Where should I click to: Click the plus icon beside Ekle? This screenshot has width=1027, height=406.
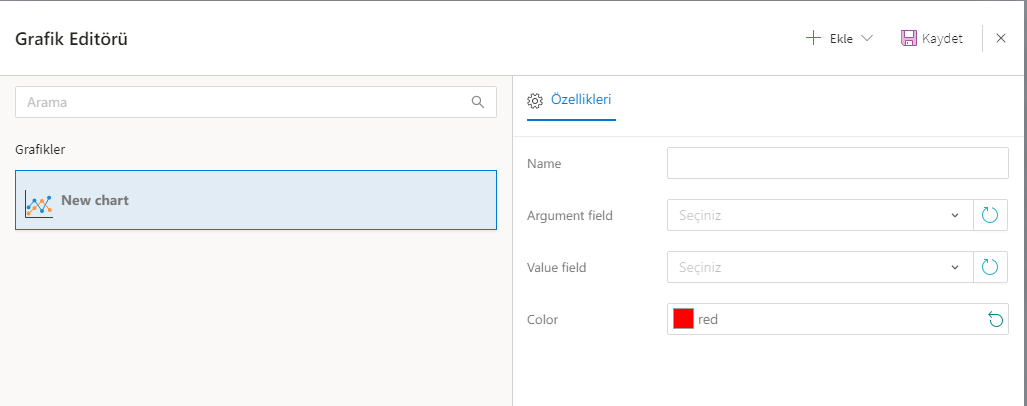pyautogui.click(x=813, y=38)
